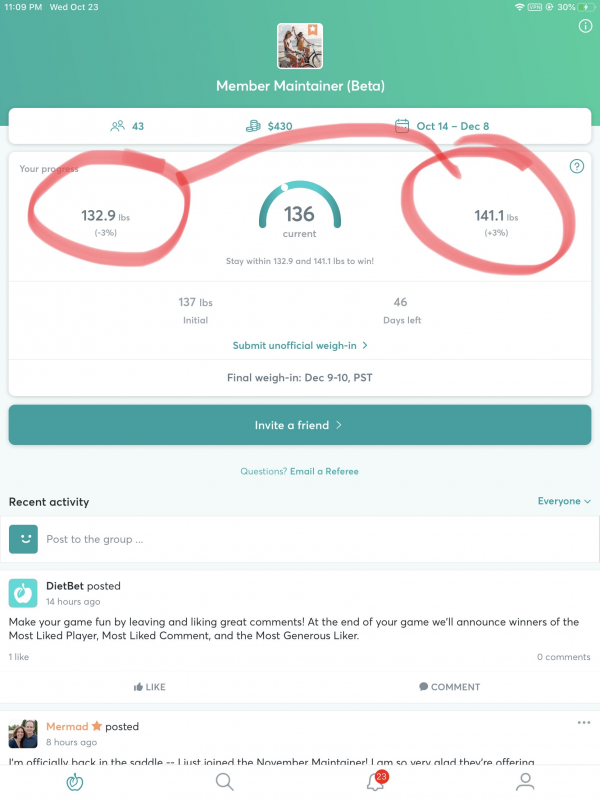The width and height of the screenshot is (600, 800).
Task: Open the info icon in header
Action: point(585,26)
